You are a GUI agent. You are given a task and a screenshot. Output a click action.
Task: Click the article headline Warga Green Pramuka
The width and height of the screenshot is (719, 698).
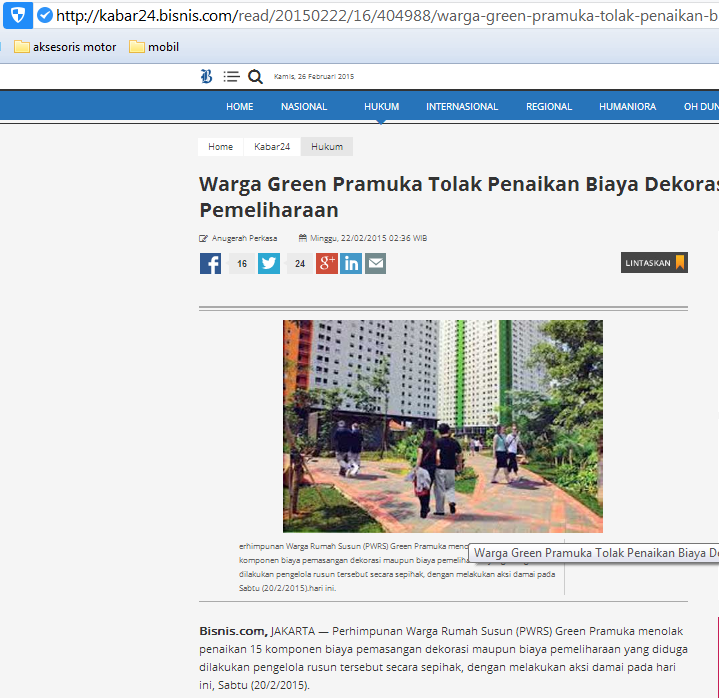pos(459,197)
